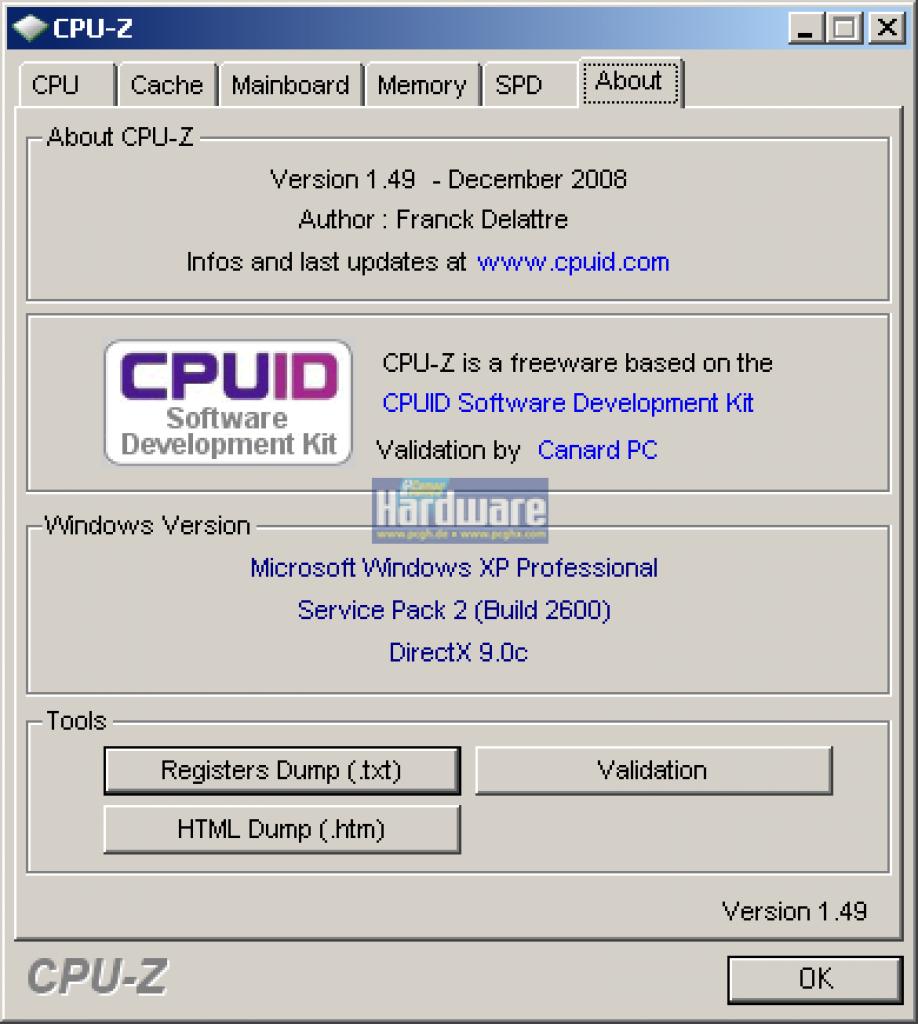Open the Cache tab

[x=167, y=85]
